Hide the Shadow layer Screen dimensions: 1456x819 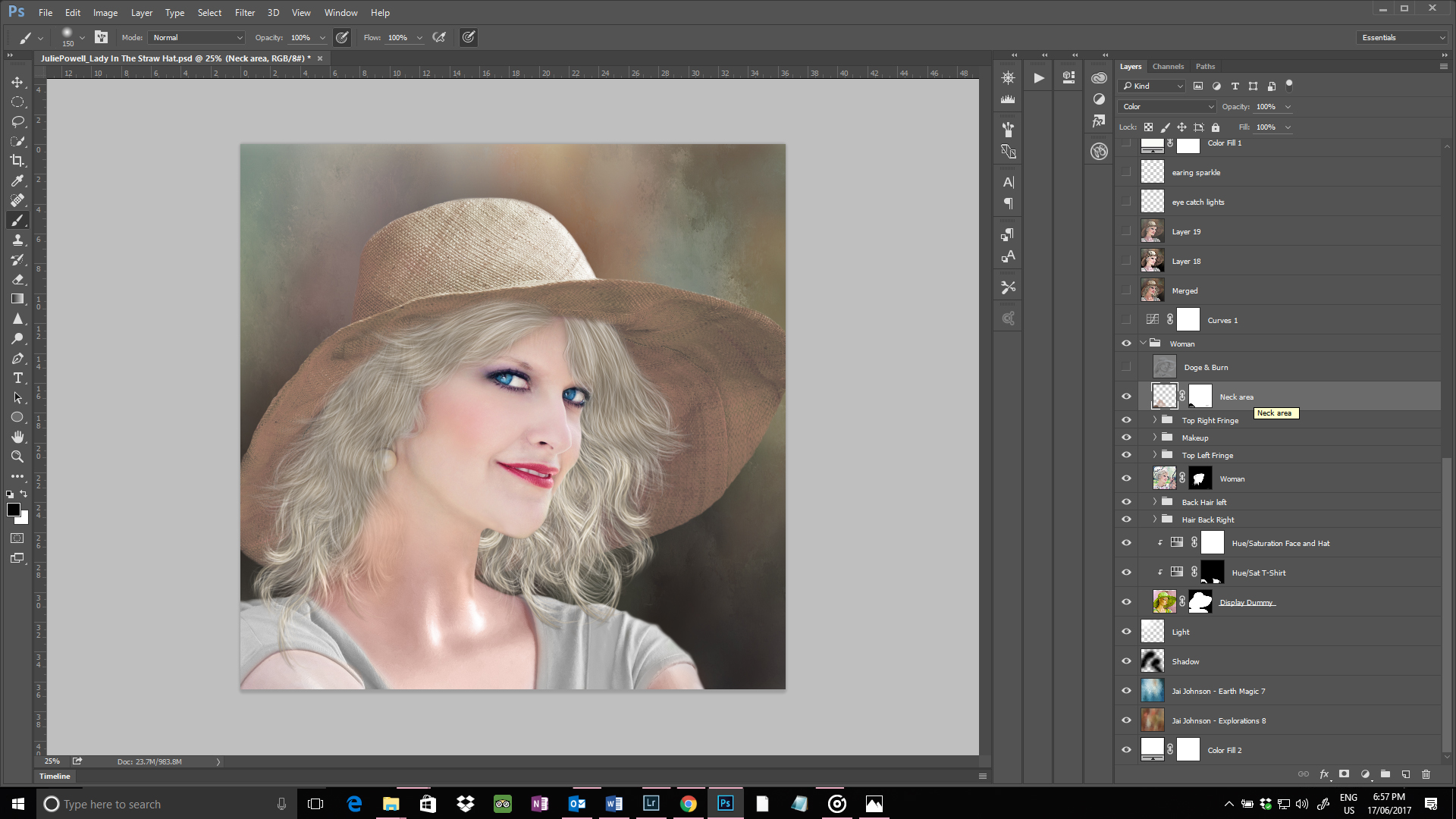[x=1126, y=661]
